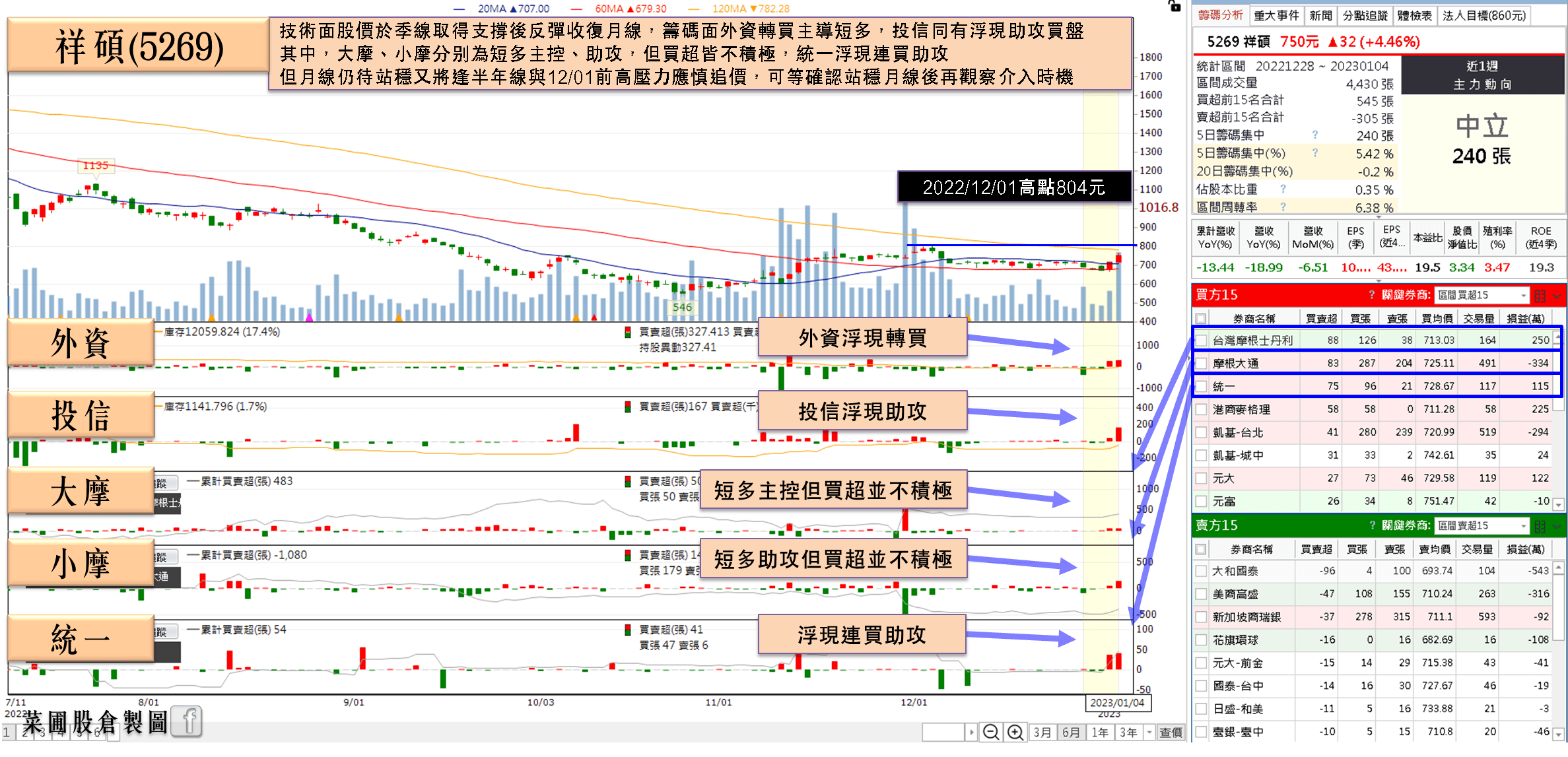This screenshot has width=1568, height=757.
Task: Tick the checkbox for 大和國泰
Action: [x=1202, y=571]
